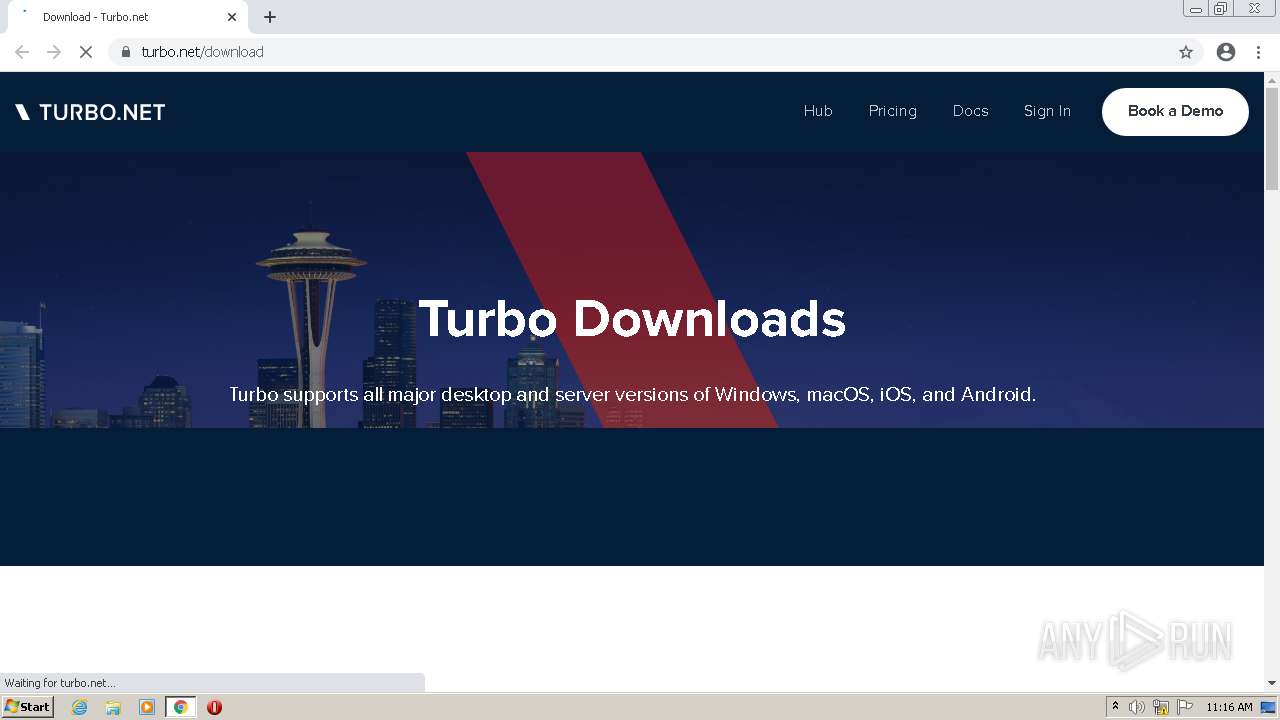The image size is (1280, 720).
Task: Open Chrome's three-dot menu
Action: [1259, 52]
